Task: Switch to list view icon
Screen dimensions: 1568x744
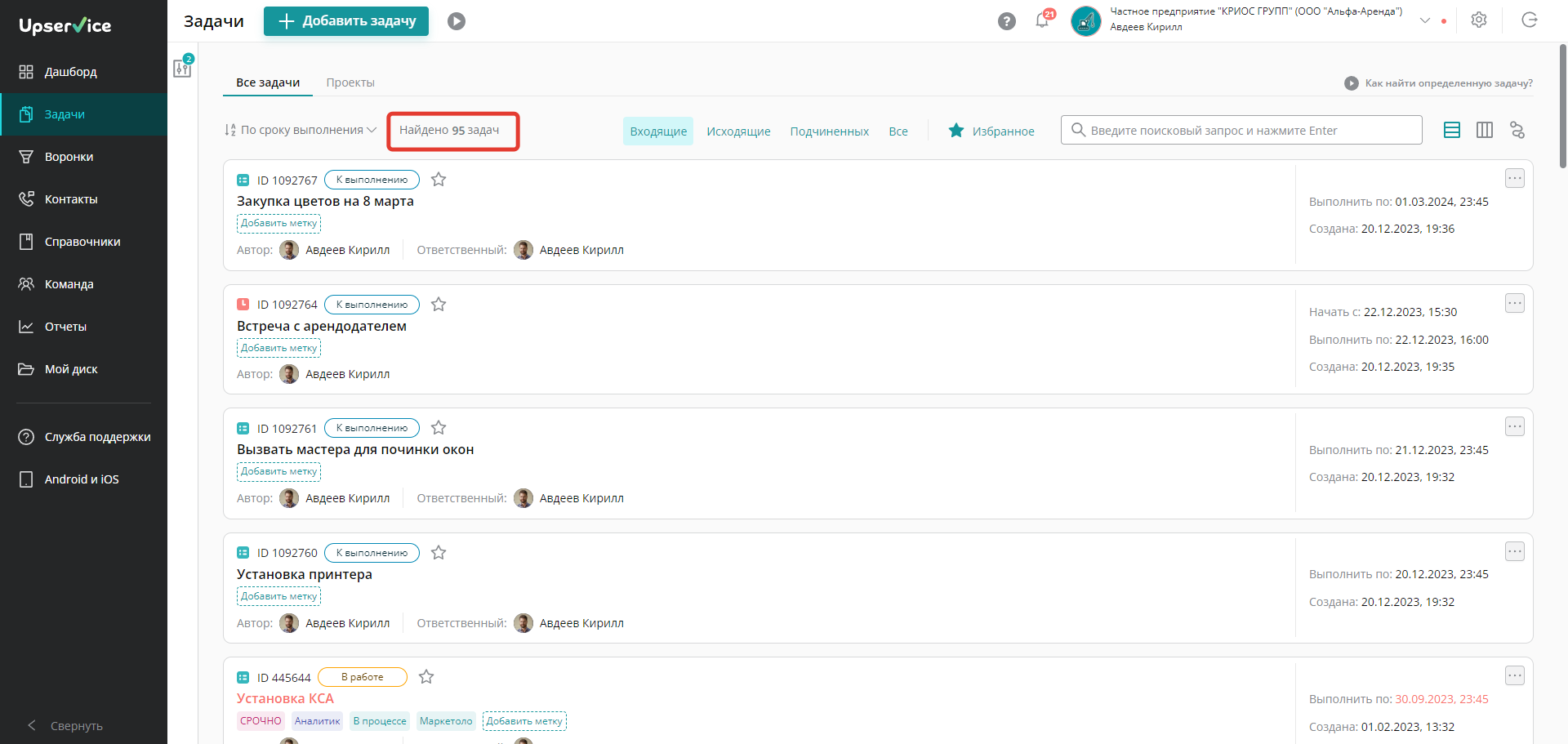Action: (x=1452, y=130)
